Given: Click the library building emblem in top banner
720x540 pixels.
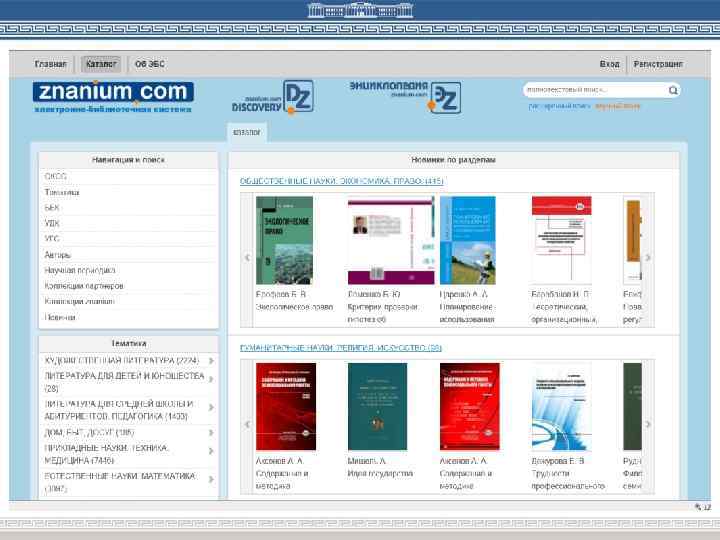Looking at the screenshot, I should click(360, 10).
